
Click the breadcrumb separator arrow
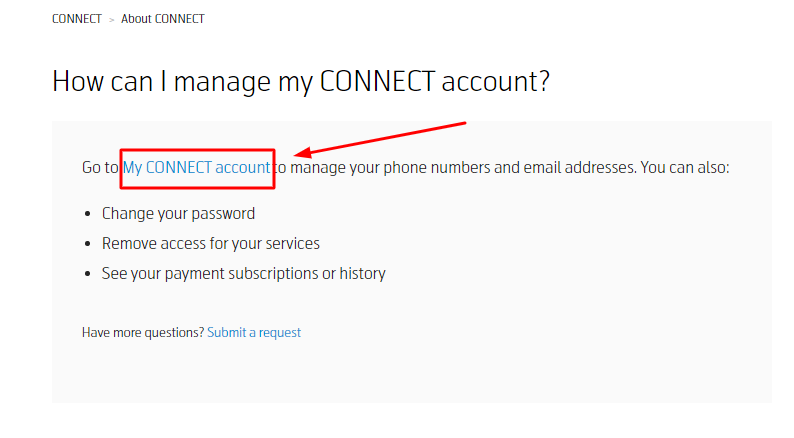pyautogui.click(x=111, y=20)
